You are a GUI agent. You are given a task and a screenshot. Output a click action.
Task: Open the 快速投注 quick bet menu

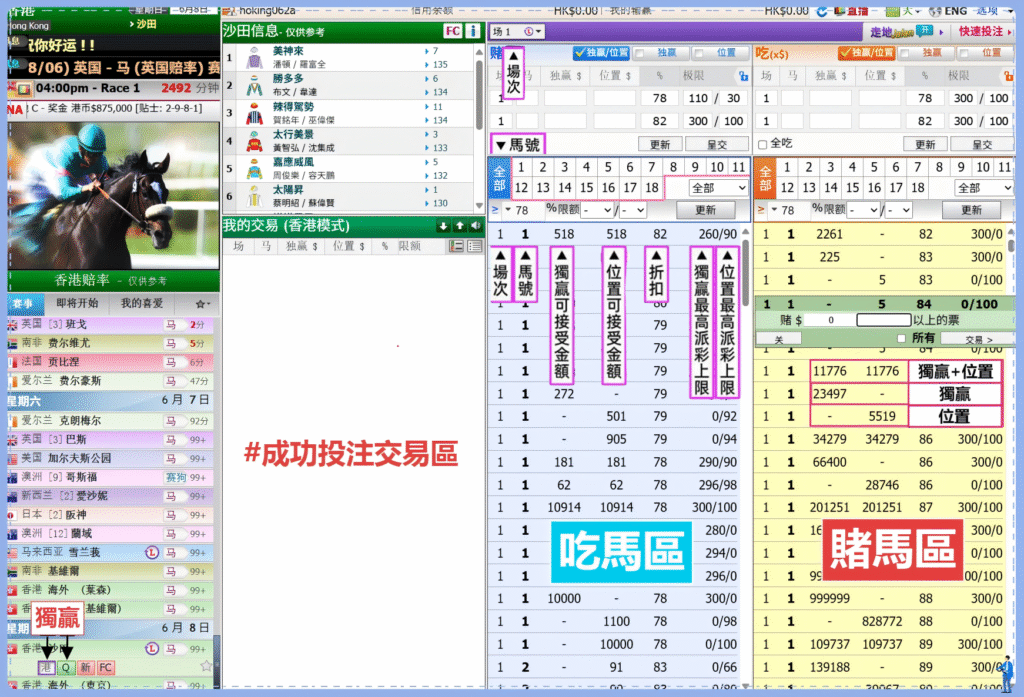pos(985,31)
